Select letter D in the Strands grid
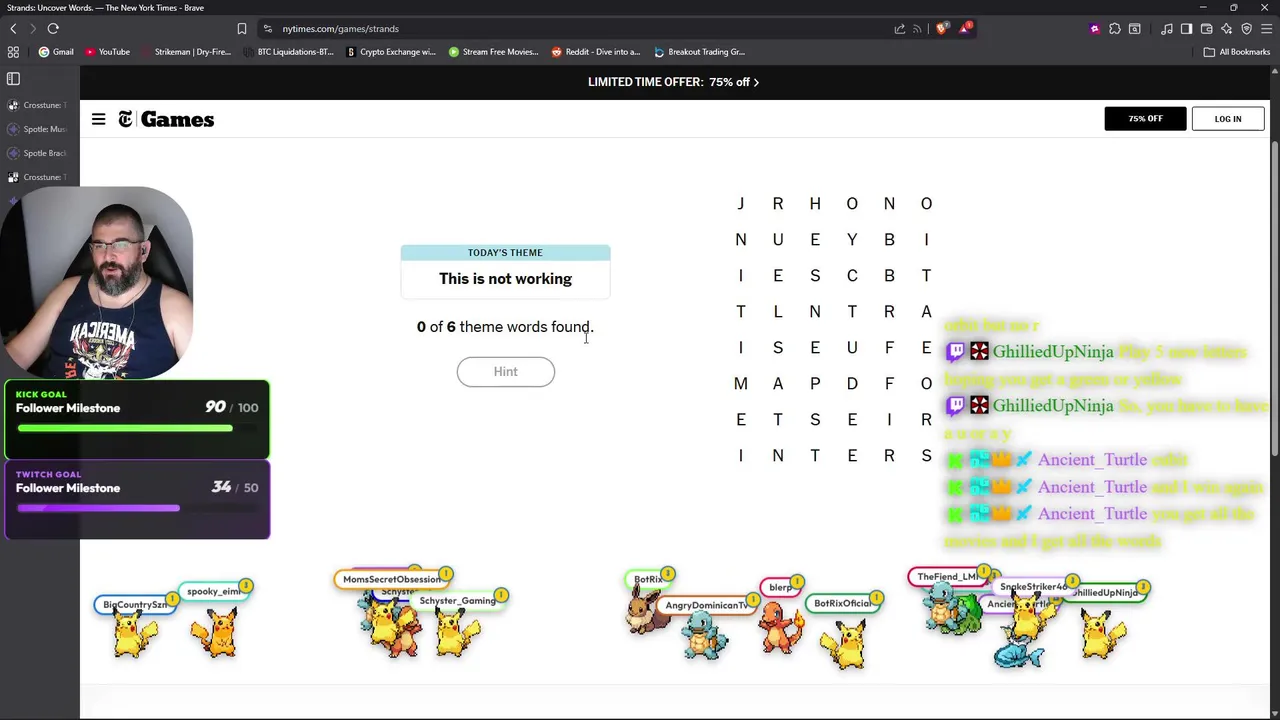Image resolution: width=1280 pixels, height=720 pixels. pyautogui.click(x=852, y=384)
